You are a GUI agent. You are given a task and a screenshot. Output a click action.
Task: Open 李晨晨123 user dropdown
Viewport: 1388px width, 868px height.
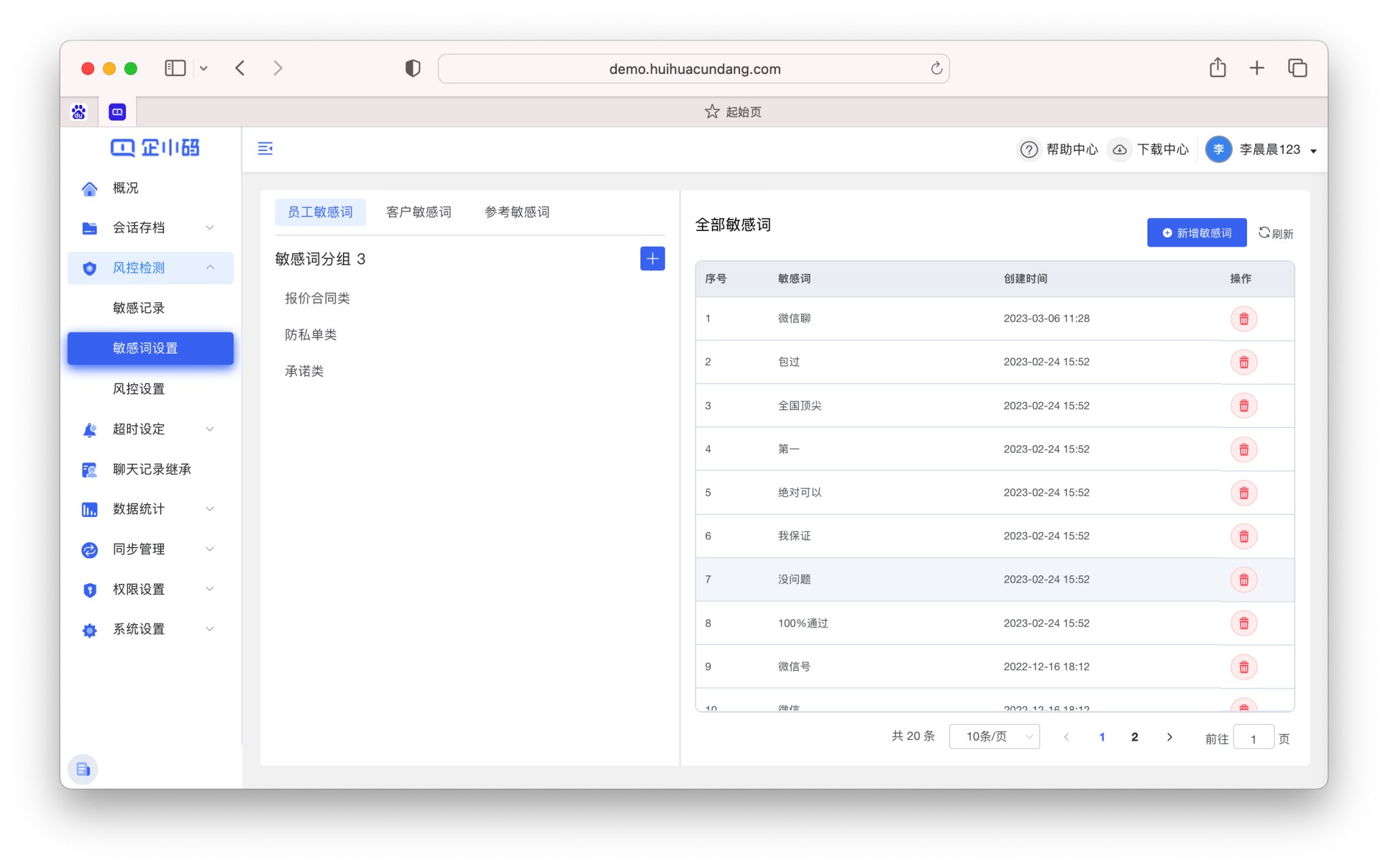[1269, 150]
